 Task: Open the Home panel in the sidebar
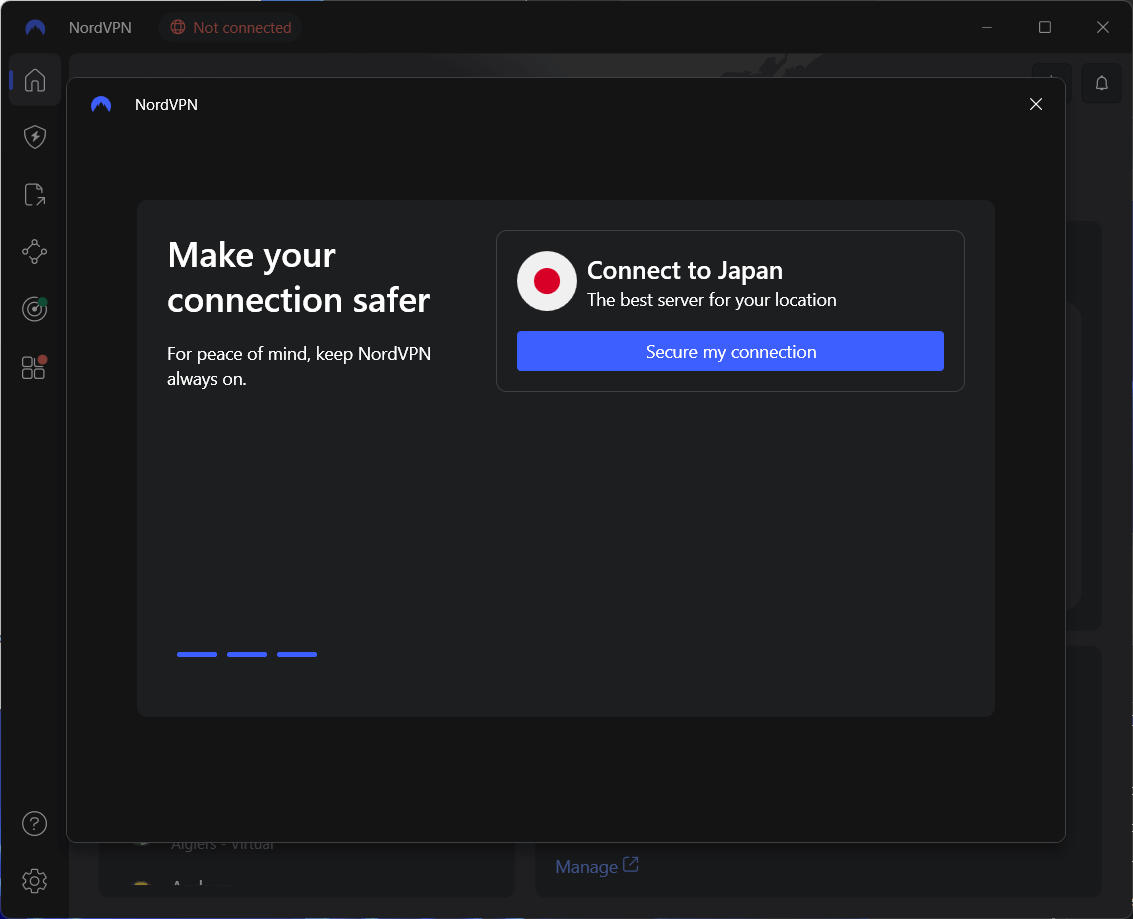[x=34, y=80]
